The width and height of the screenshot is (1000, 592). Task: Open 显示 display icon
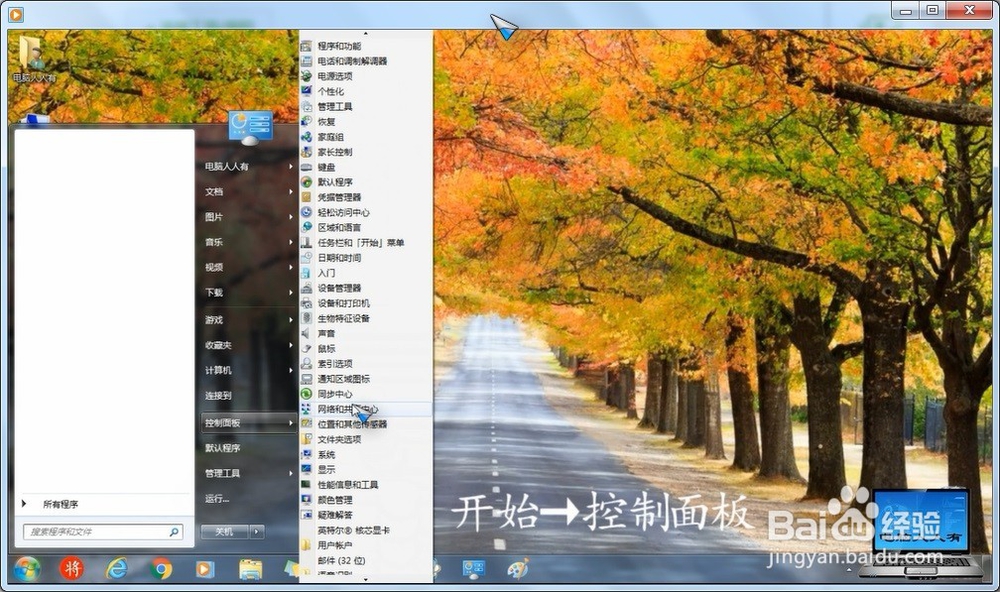tap(307, 470)
